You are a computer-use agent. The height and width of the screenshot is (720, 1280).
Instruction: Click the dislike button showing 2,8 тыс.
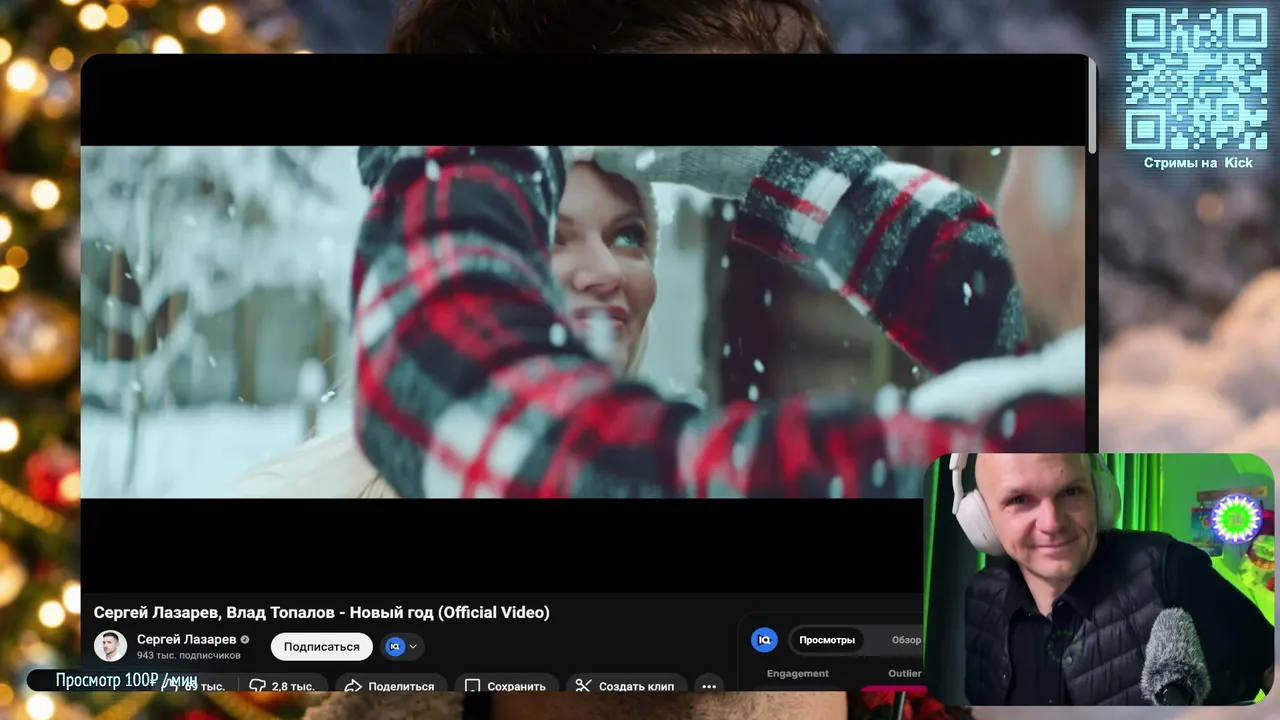[282, 685]
